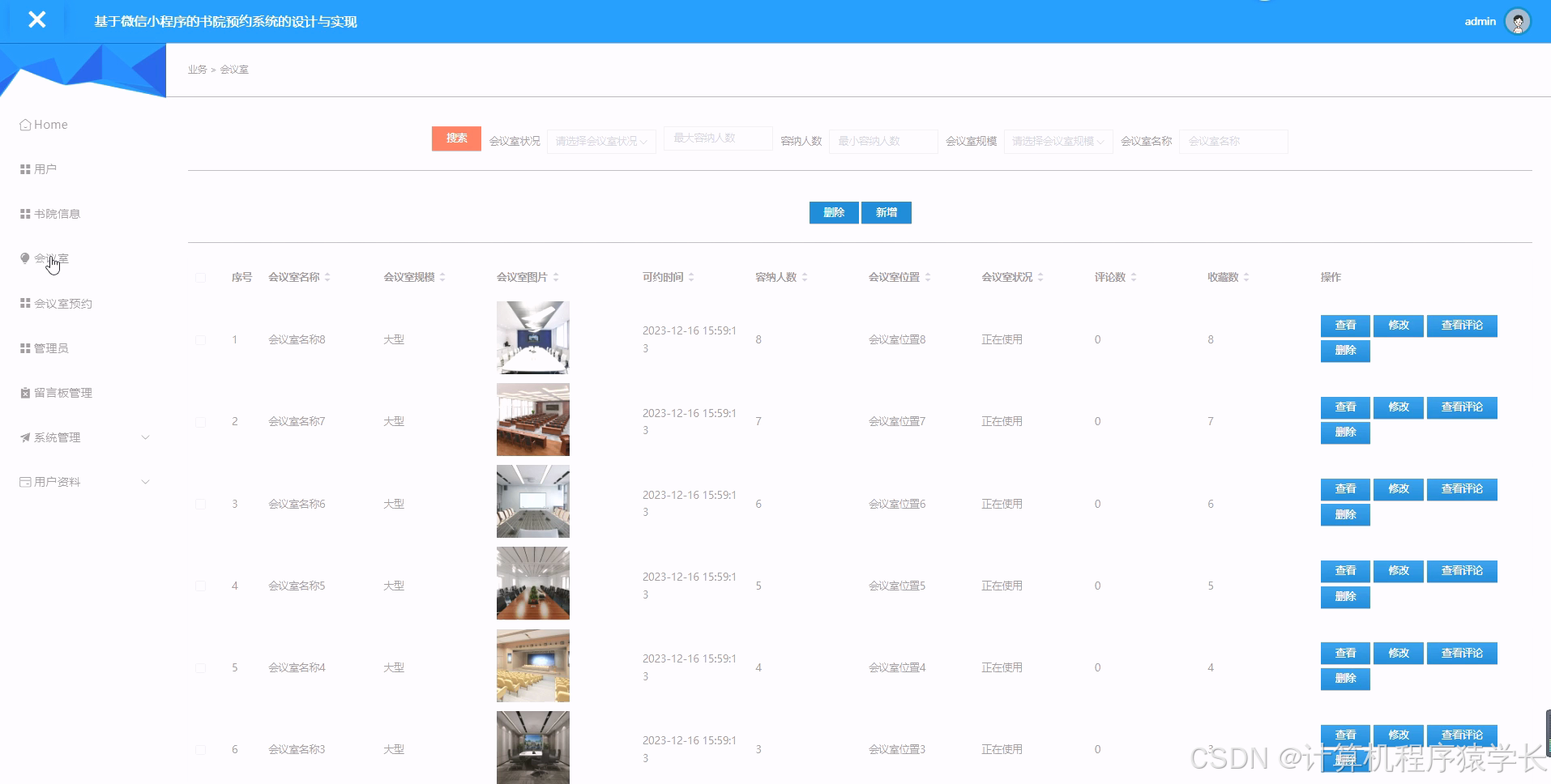Screen dimensions: 1551x784
Task: Open 书院信息 via its grid icon
Action: tap(23, 213)
